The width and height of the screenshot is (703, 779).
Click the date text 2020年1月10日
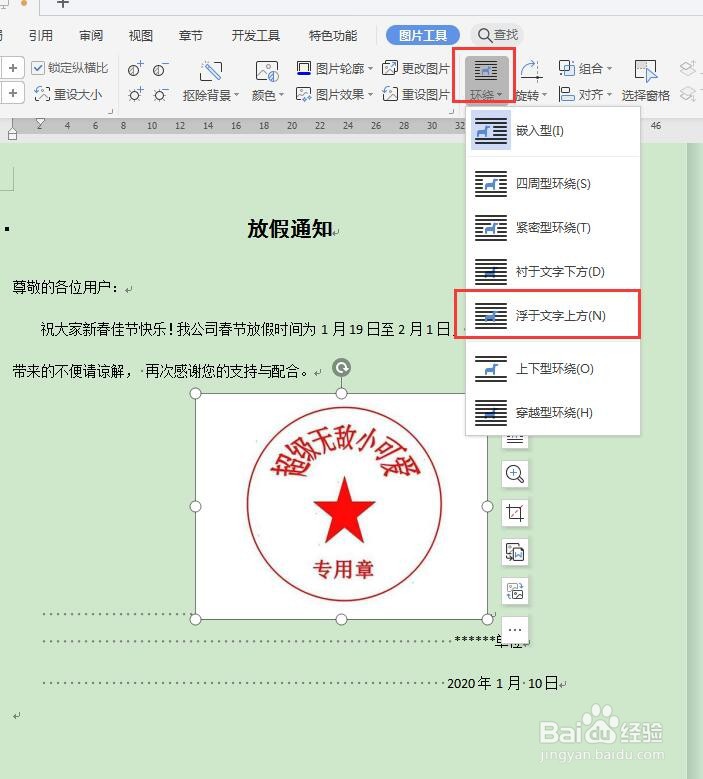(x=502, y=684)
